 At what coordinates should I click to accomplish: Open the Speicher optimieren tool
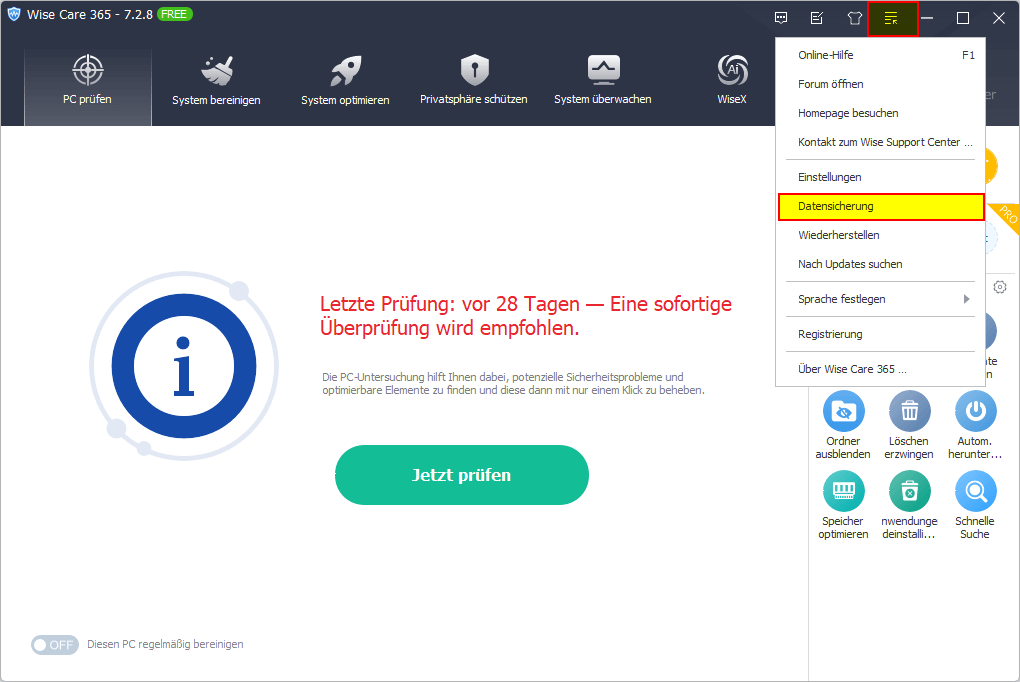(843, 506)
